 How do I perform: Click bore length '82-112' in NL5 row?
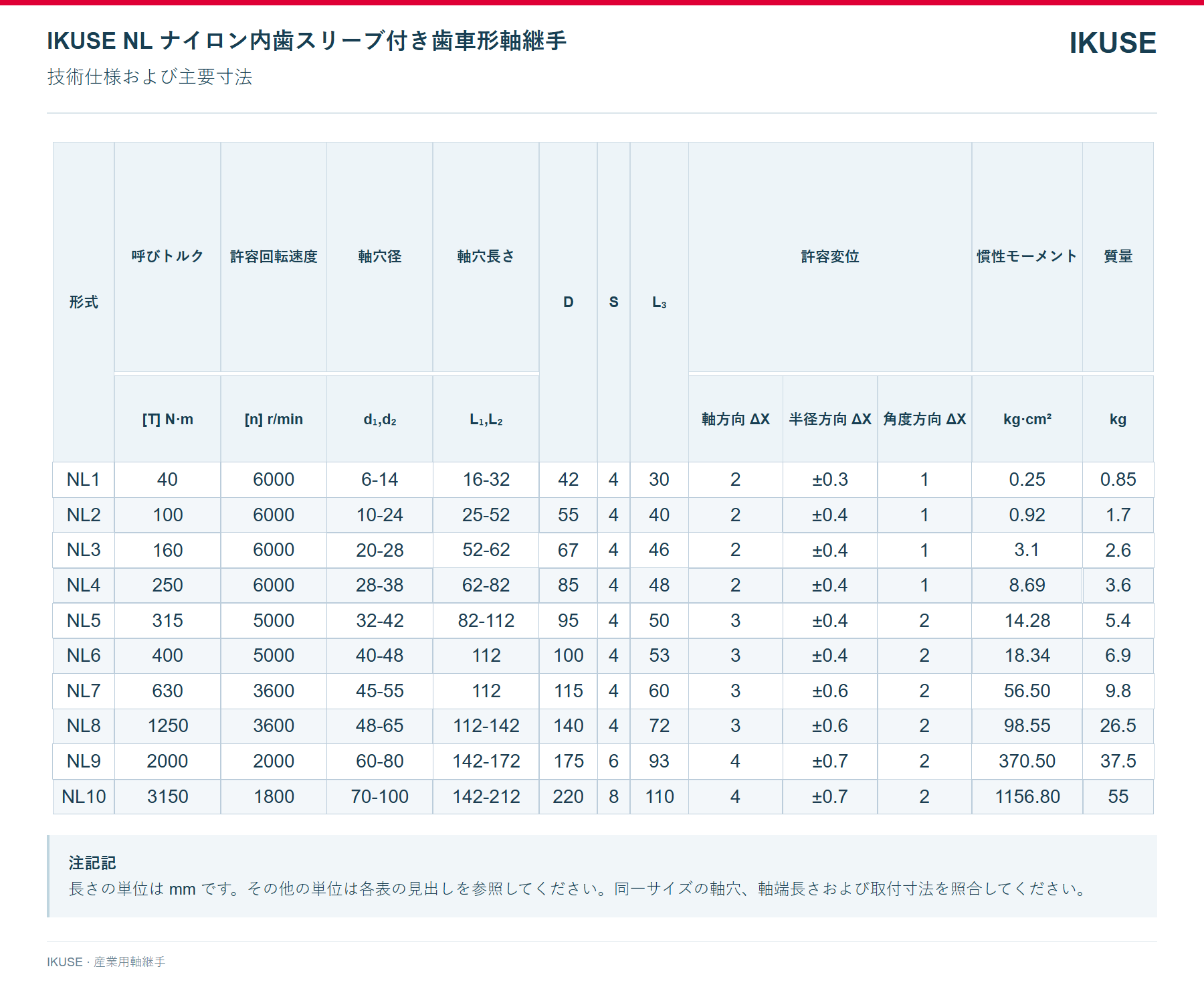click(x=486, y=621)
